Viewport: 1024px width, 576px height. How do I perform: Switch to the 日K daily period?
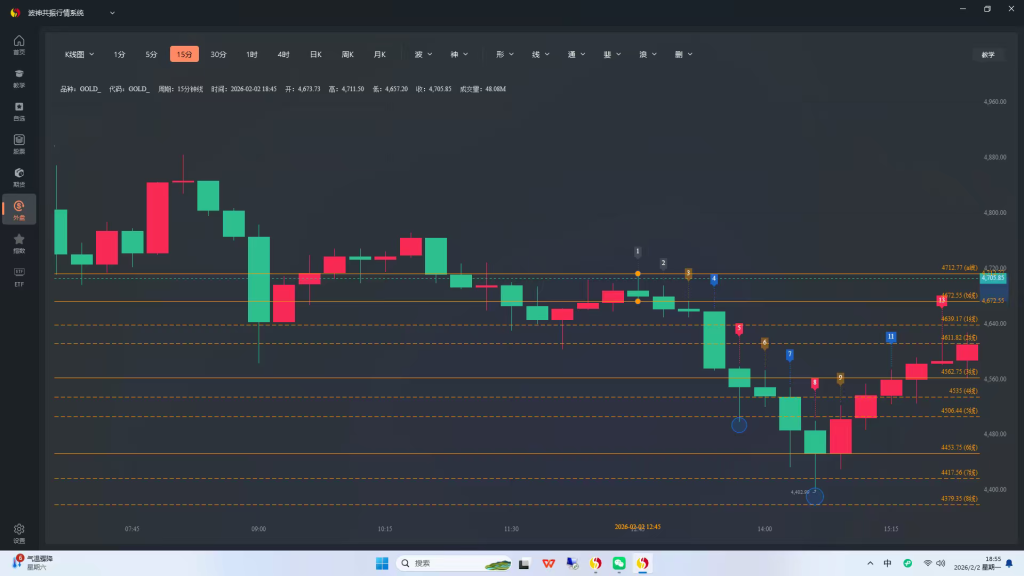click(315, 54)
